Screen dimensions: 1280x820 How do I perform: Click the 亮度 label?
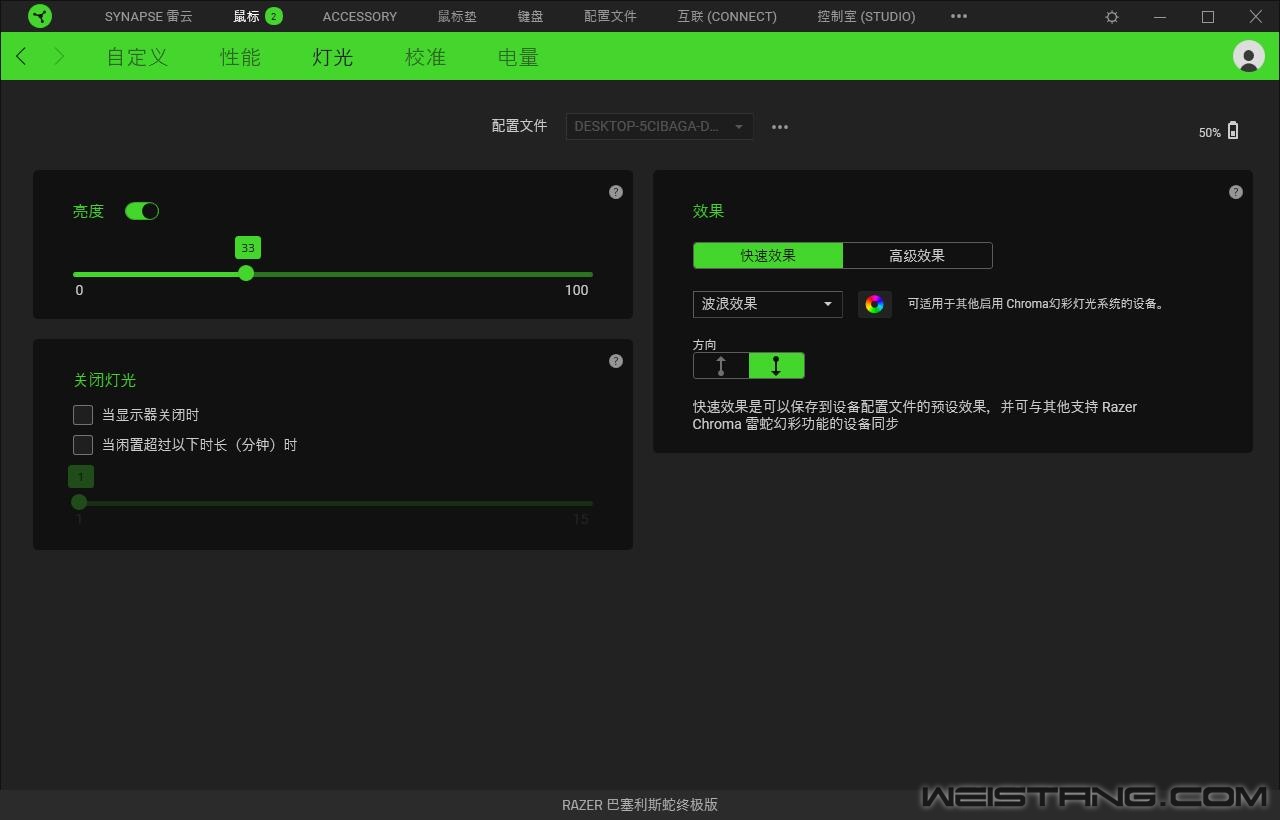pyautogui.click(x=88, y=211)
